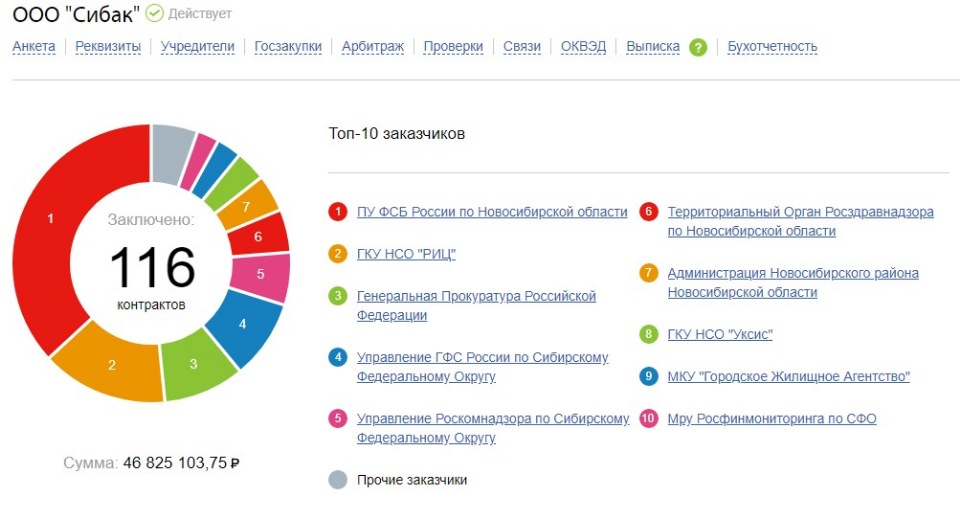Click the red number 6 legend badge
960x518 pixels.
[648, 212]
